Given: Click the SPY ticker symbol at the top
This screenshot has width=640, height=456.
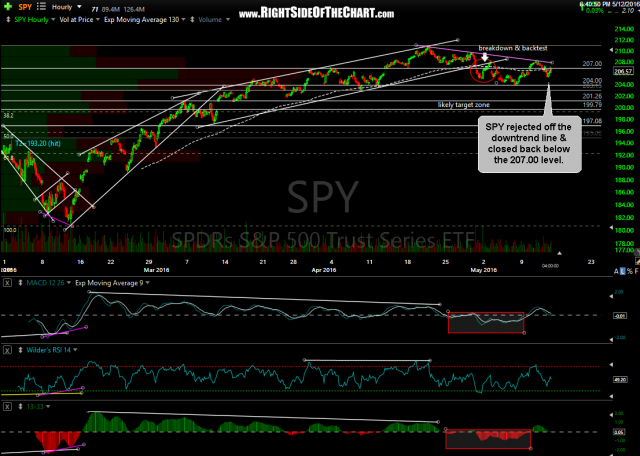Looking at the screenshot, I should pyautogui.click(x=25, y=7).
